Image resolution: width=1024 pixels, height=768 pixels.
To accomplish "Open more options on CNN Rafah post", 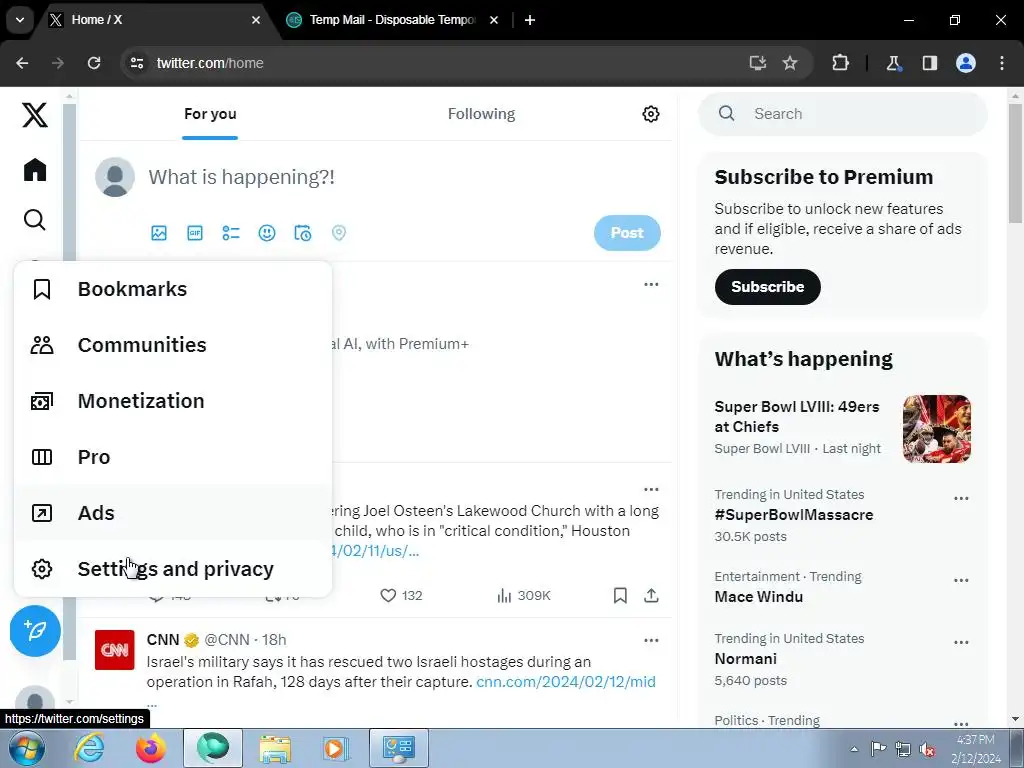I will (x=651, y=640).
